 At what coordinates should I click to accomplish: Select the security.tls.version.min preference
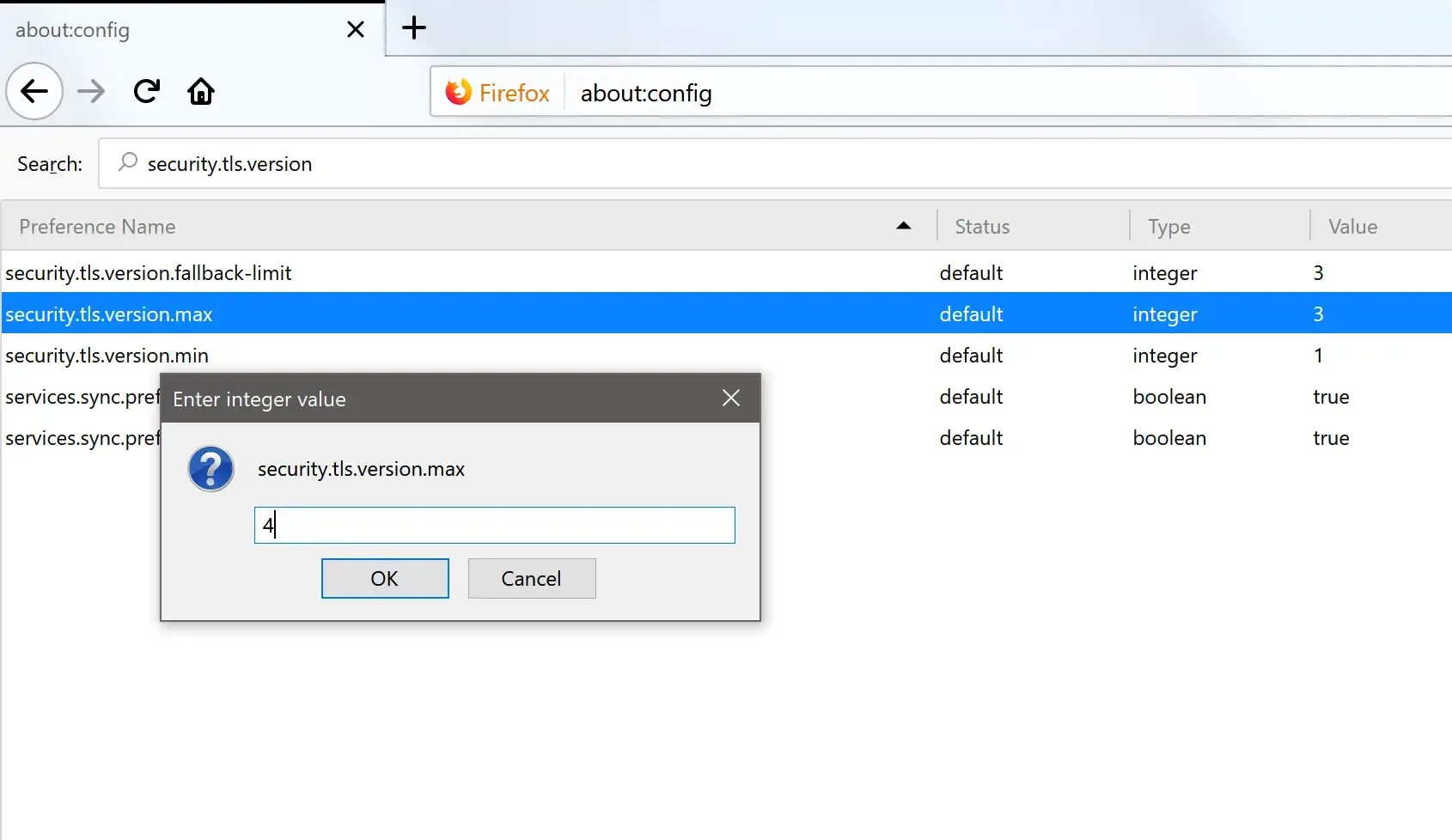point(727,356)
